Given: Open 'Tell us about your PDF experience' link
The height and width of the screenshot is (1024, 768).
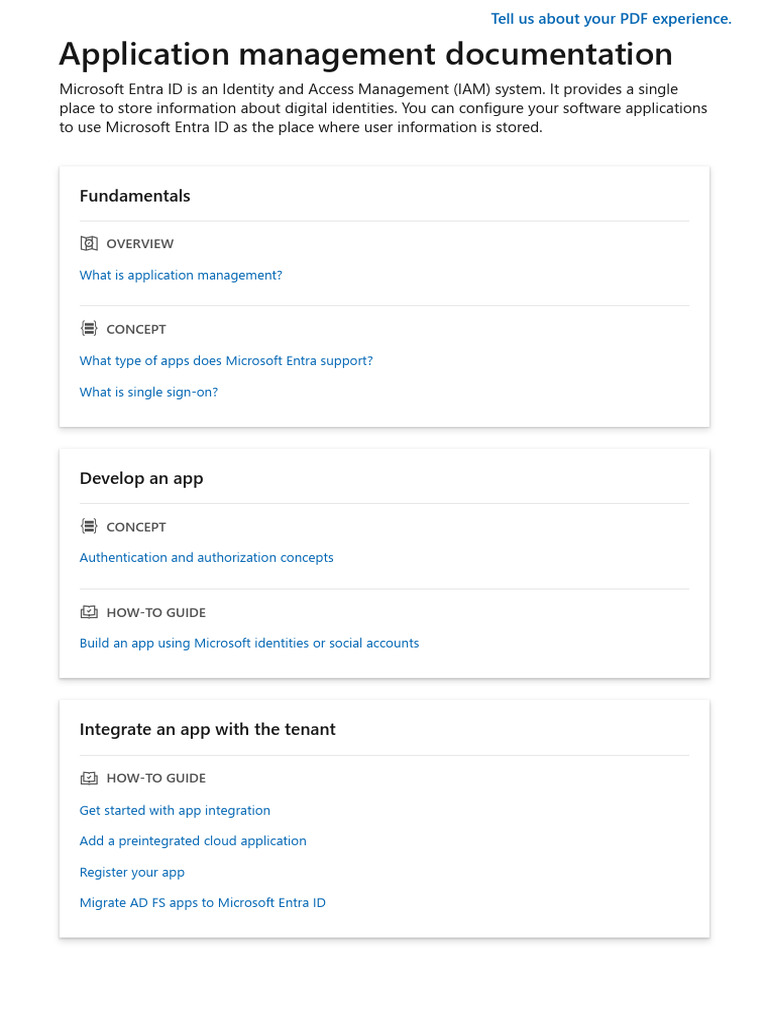Looking at the screenshot, I should pos(611,19).
